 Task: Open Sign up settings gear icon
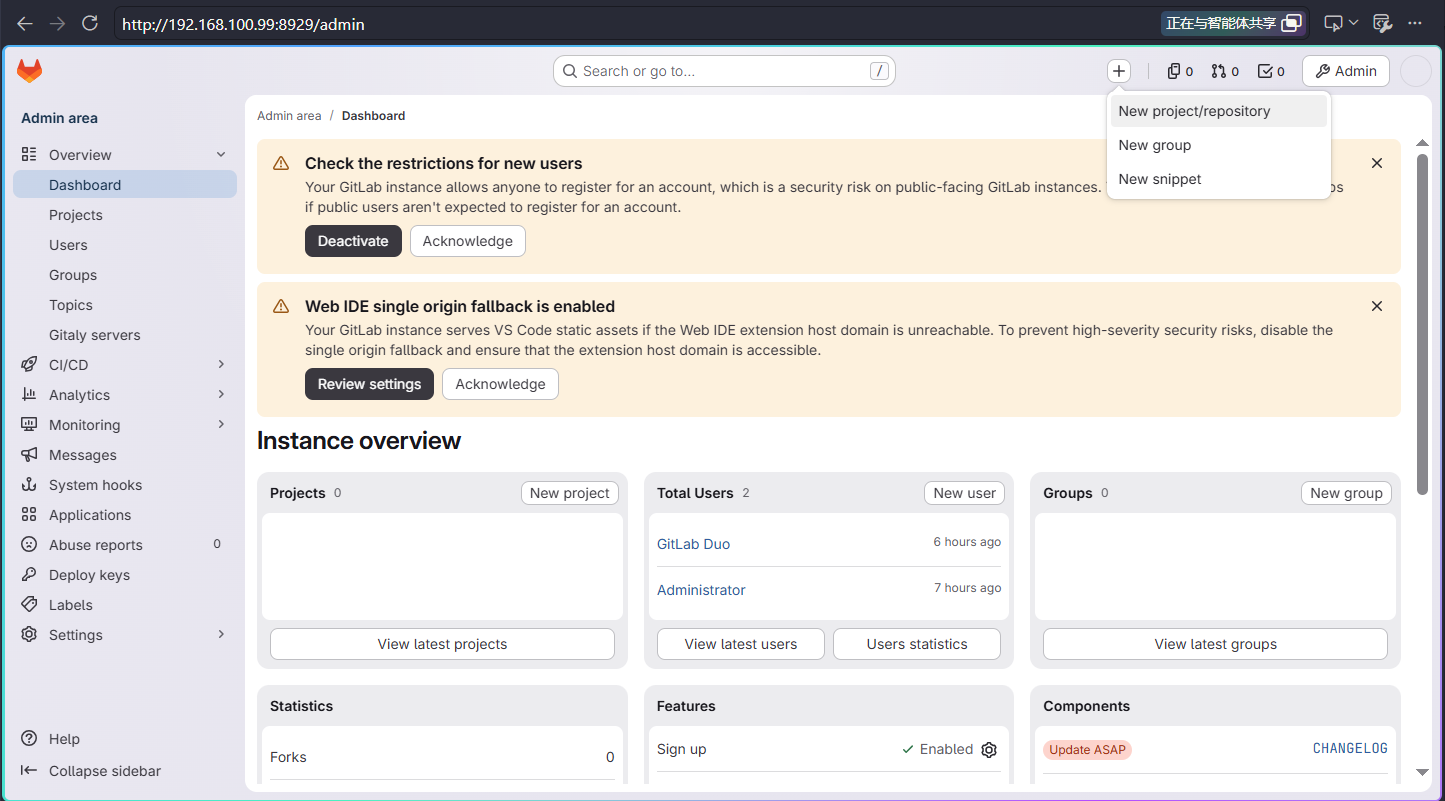click(989, 750)
